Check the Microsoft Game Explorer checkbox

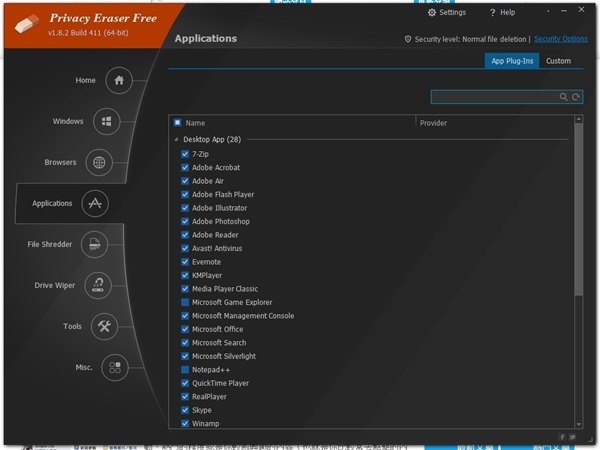pyautogui.click(x=185, y=302)
